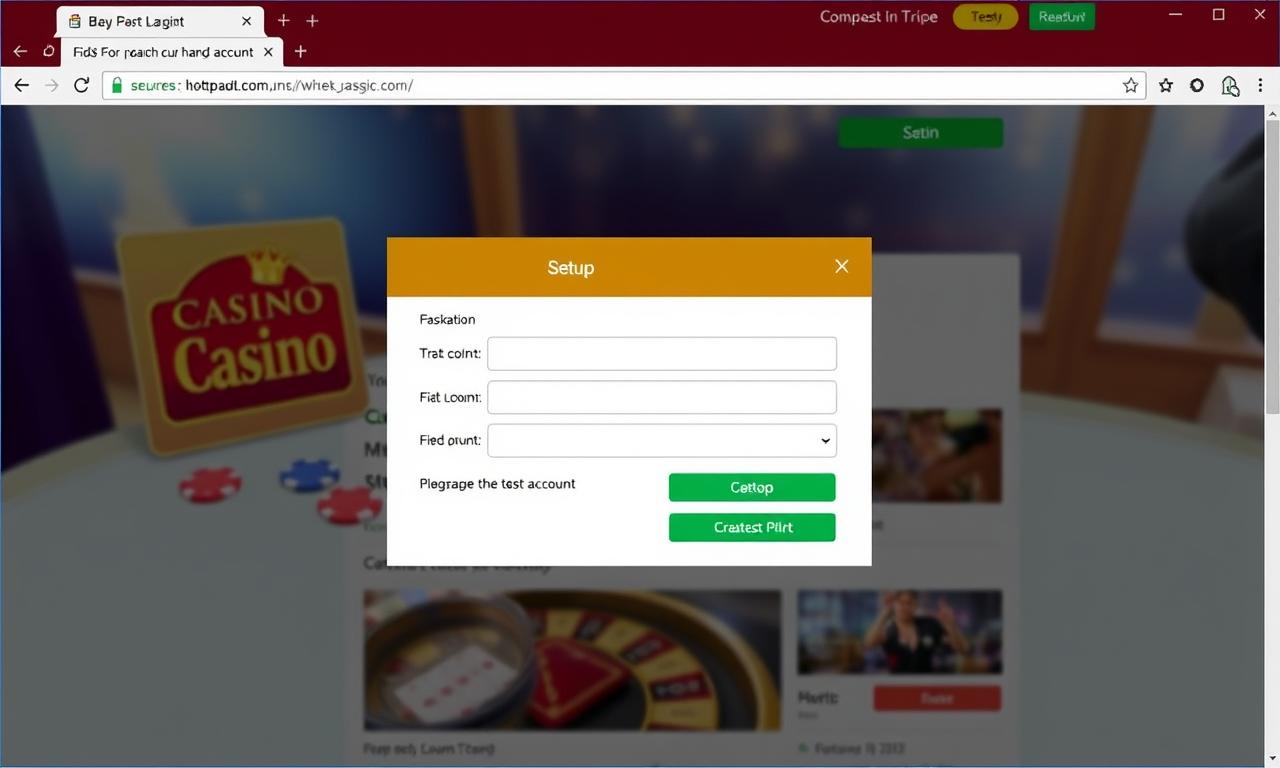Reload the page with the refresh icon
This screenshot has width=1280, height=768.
(81, 86)
